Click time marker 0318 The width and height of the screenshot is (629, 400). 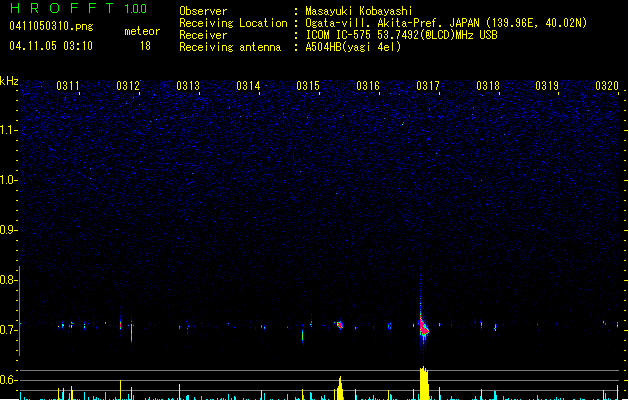pyautogui.click(x=488, y=86)
